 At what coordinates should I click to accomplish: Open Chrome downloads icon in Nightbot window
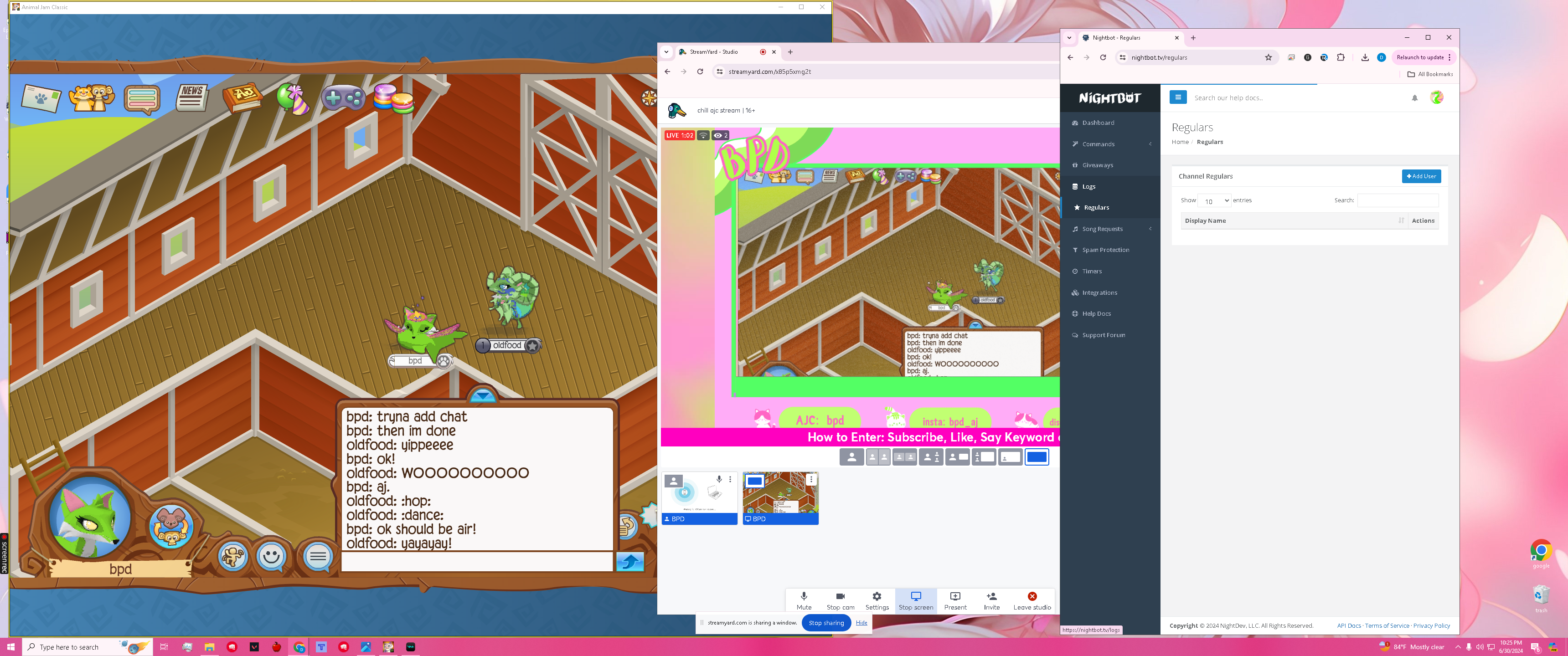(x=1365, y=57)
